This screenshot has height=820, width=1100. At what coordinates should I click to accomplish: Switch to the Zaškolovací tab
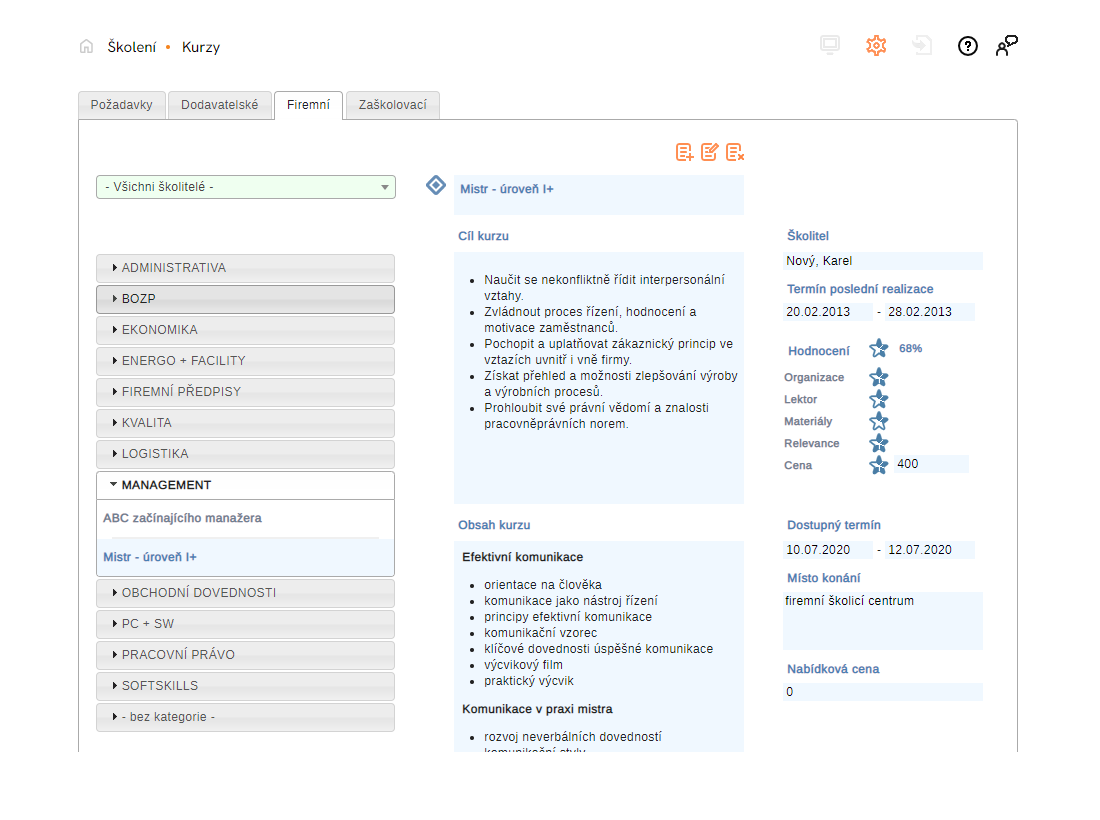[x=392, y=105]
